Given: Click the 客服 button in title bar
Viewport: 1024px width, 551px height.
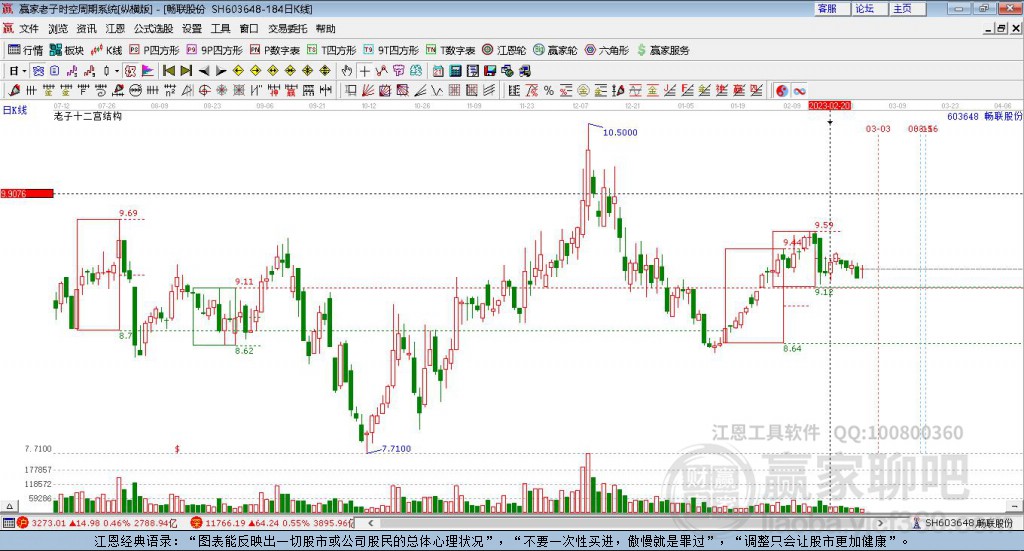Looking at the screenshot, I should tap(832, 8).
